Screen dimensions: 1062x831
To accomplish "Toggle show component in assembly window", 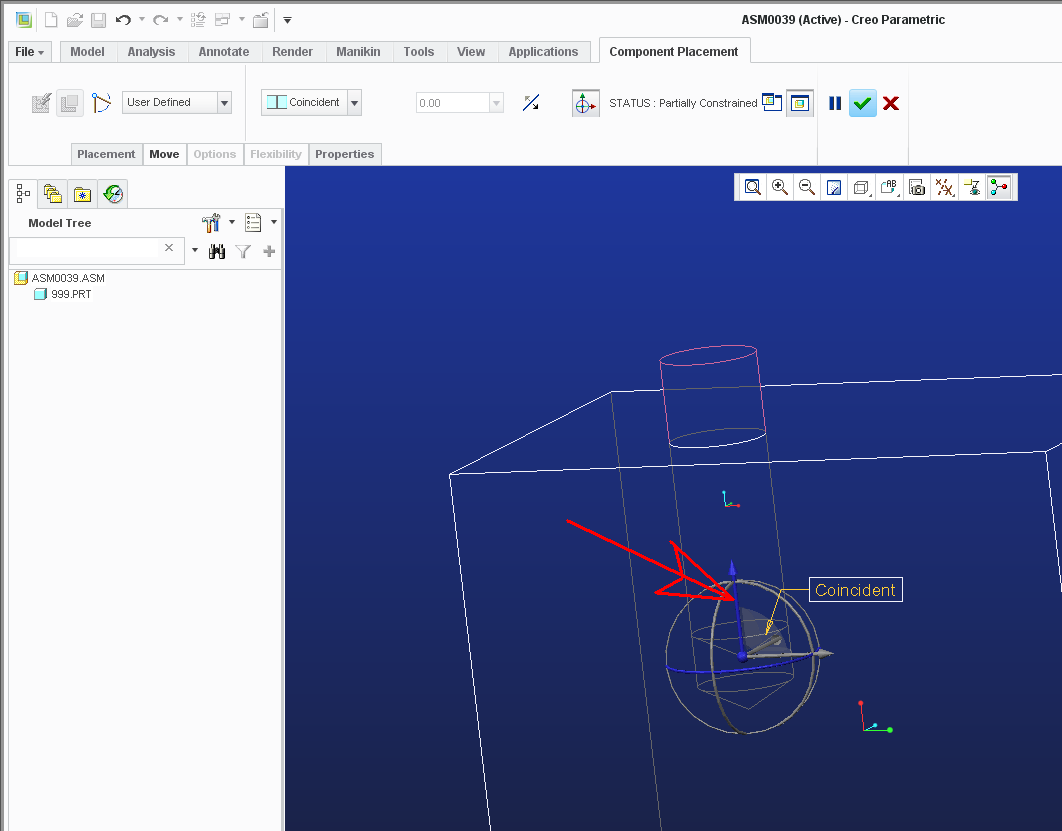I will [x=800, y=103].
